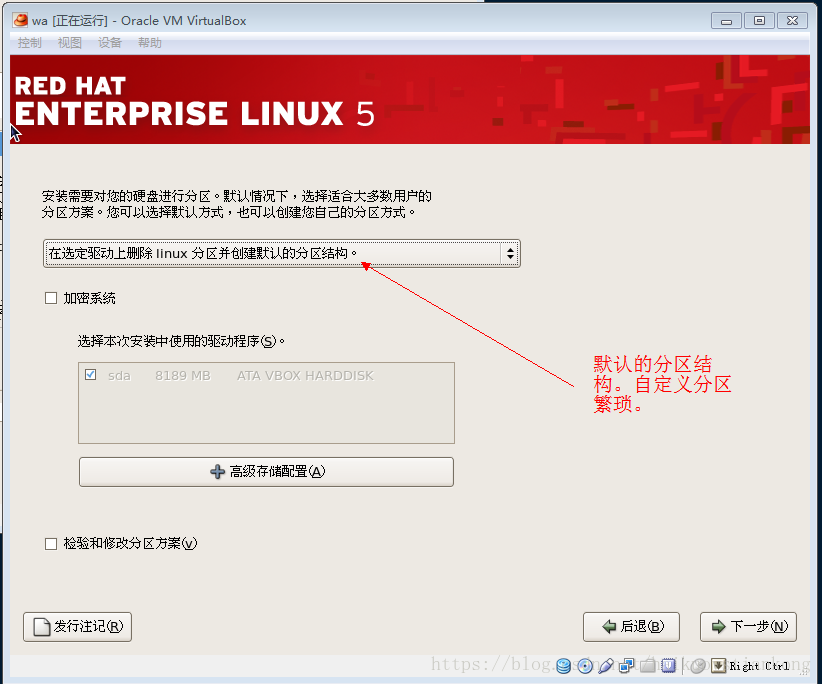Maximize the VirtualBox window
This screenshot has width=822, height=684.
coord(759,21)
